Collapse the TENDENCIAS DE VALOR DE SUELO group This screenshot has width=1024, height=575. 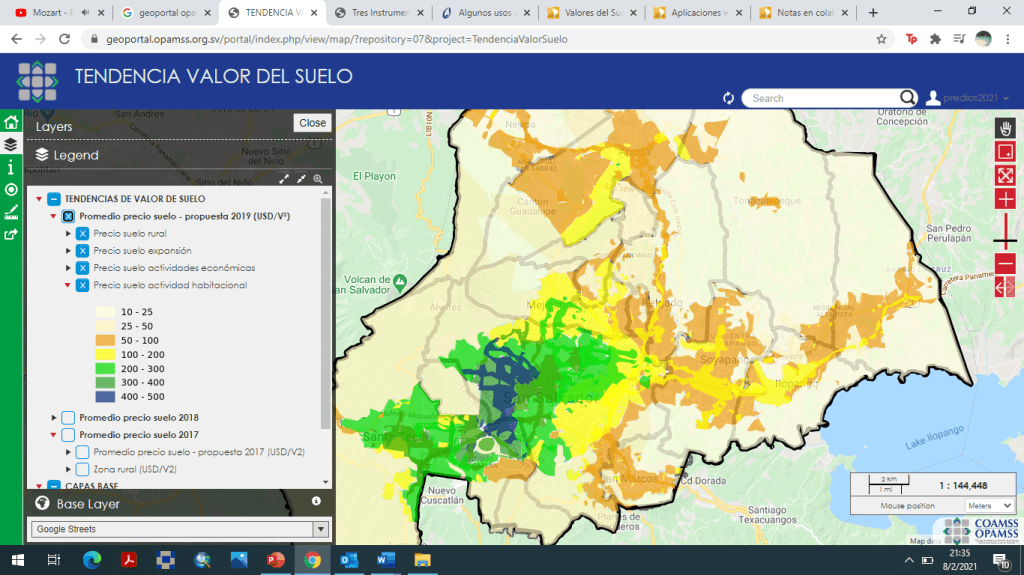coord(39,199)
